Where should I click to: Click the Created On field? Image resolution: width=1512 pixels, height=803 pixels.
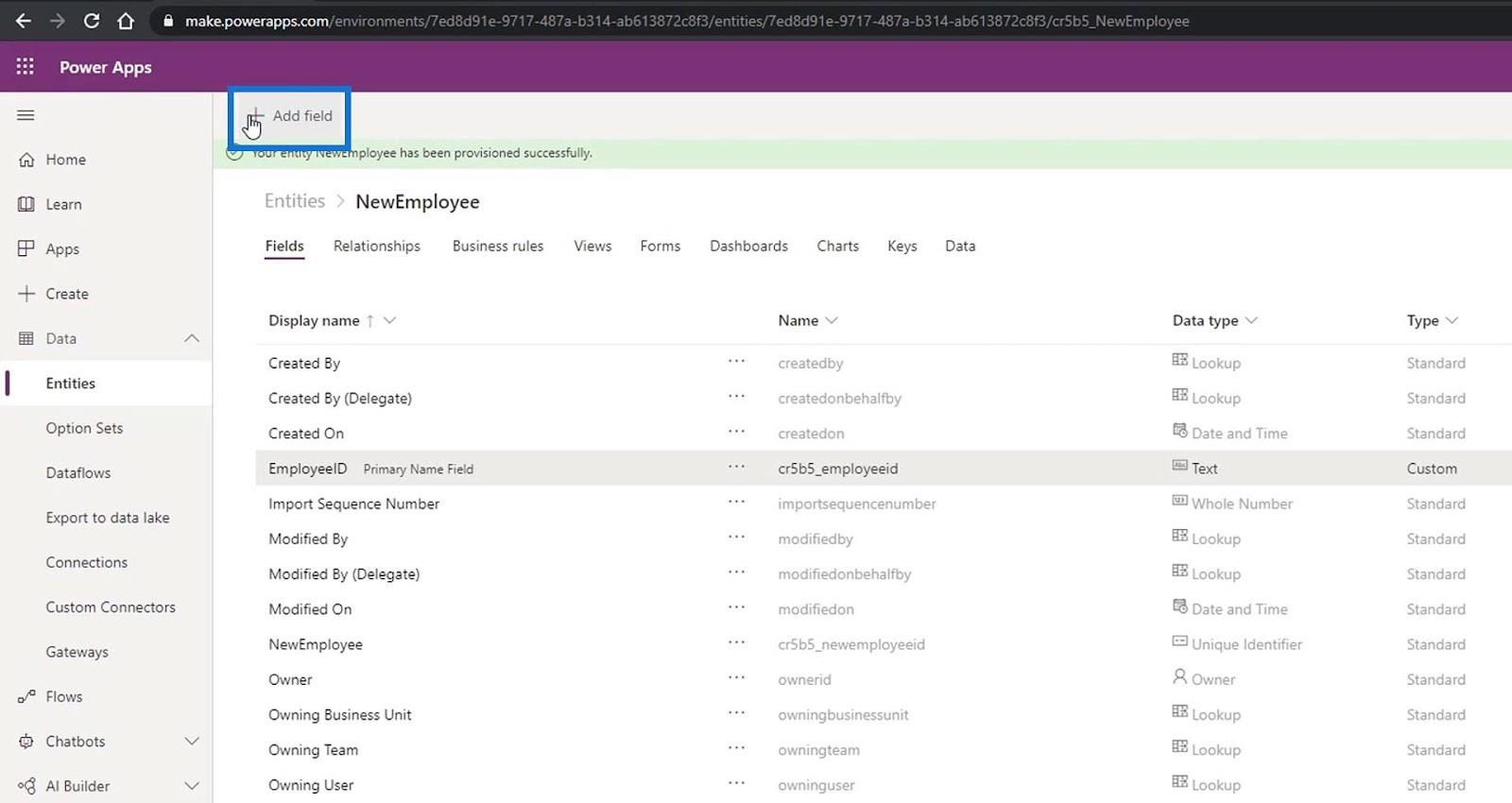pos(306,433)
